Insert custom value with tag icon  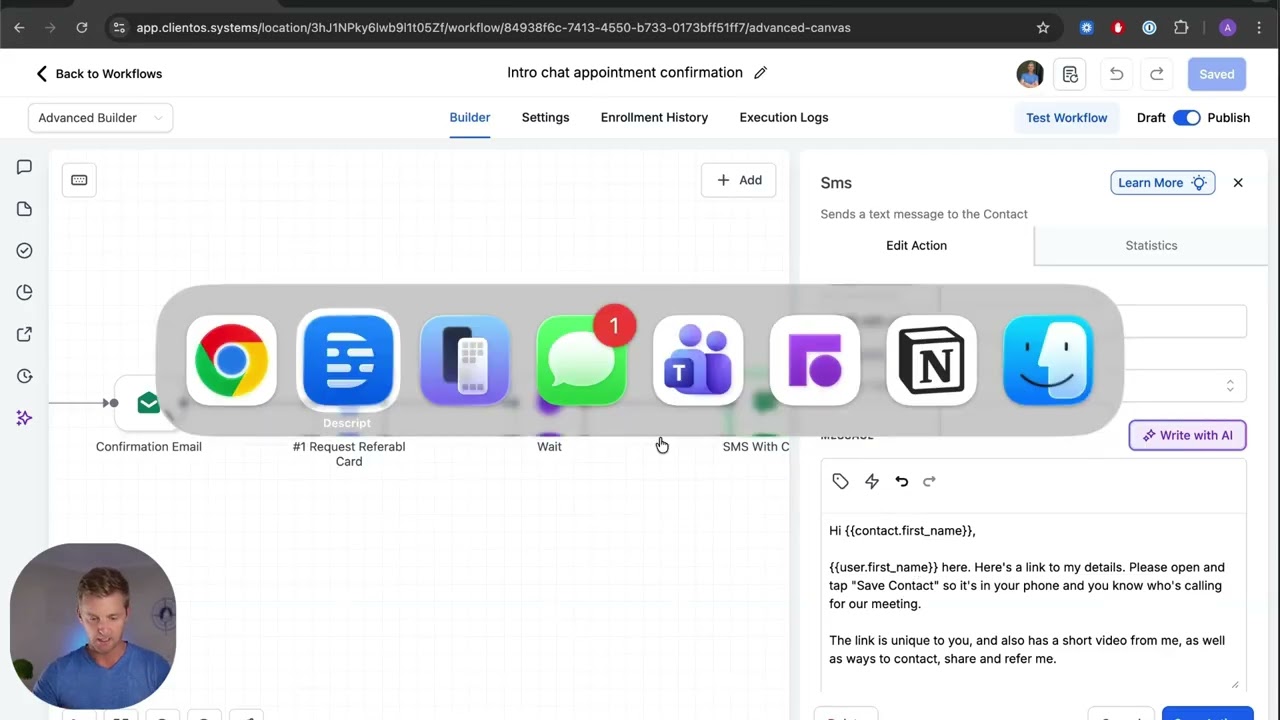(x=840, y=482)
